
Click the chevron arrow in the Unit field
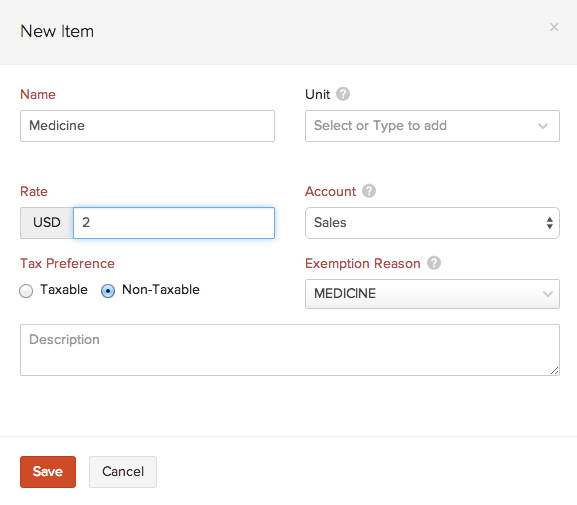[543, 126]
